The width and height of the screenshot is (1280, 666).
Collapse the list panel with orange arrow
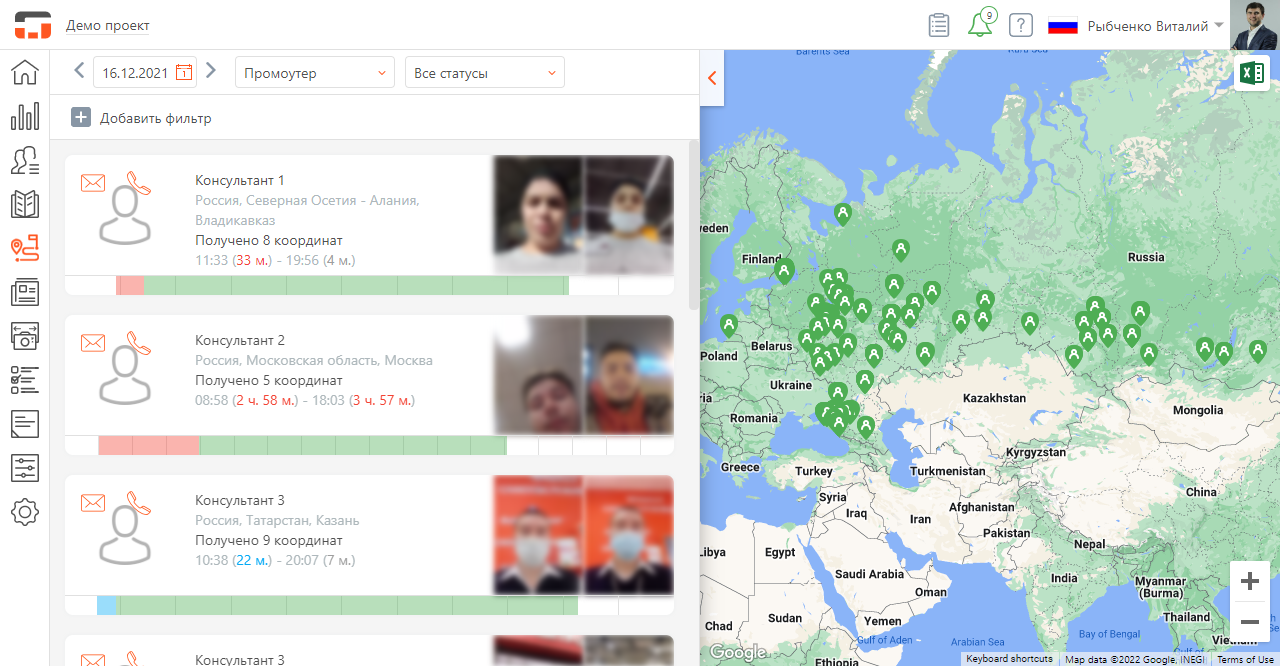click(712, 78)
